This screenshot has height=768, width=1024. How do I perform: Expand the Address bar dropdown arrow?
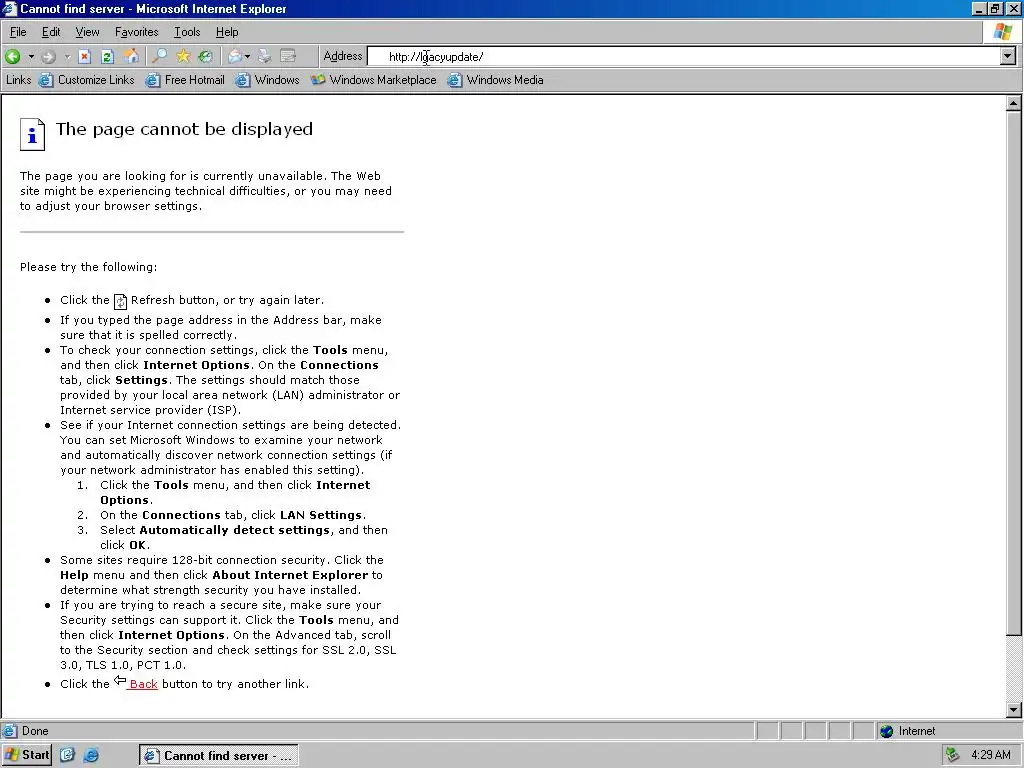pyautogui.click(x=1008, y=57)
